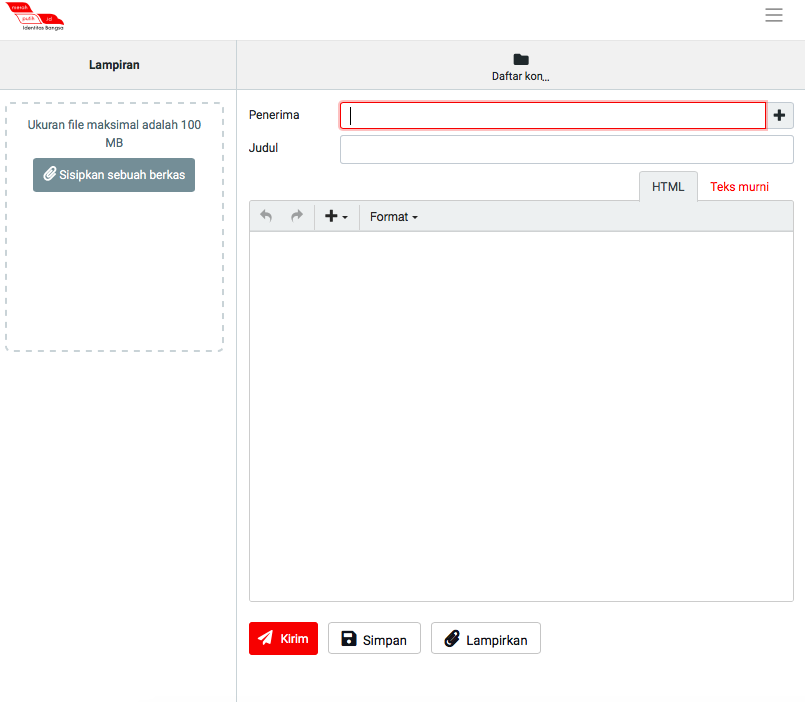The image size is (805, 702).
Task: Switch to the HTML tab
Action: click(x=668, y=186)
